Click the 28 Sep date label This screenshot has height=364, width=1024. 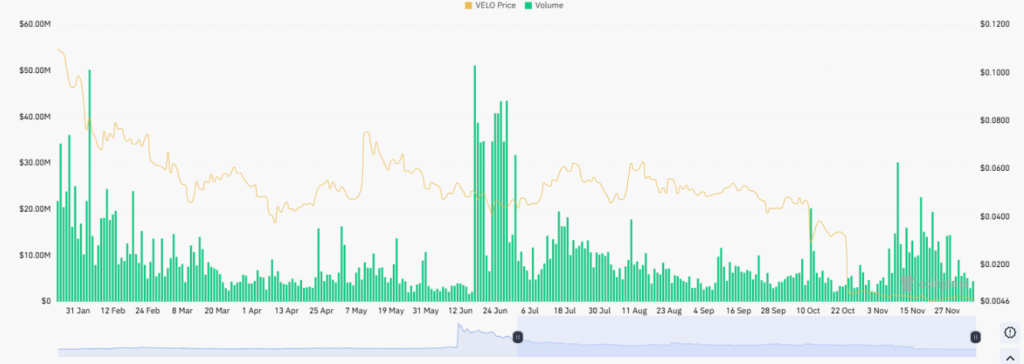click(773, 311)
